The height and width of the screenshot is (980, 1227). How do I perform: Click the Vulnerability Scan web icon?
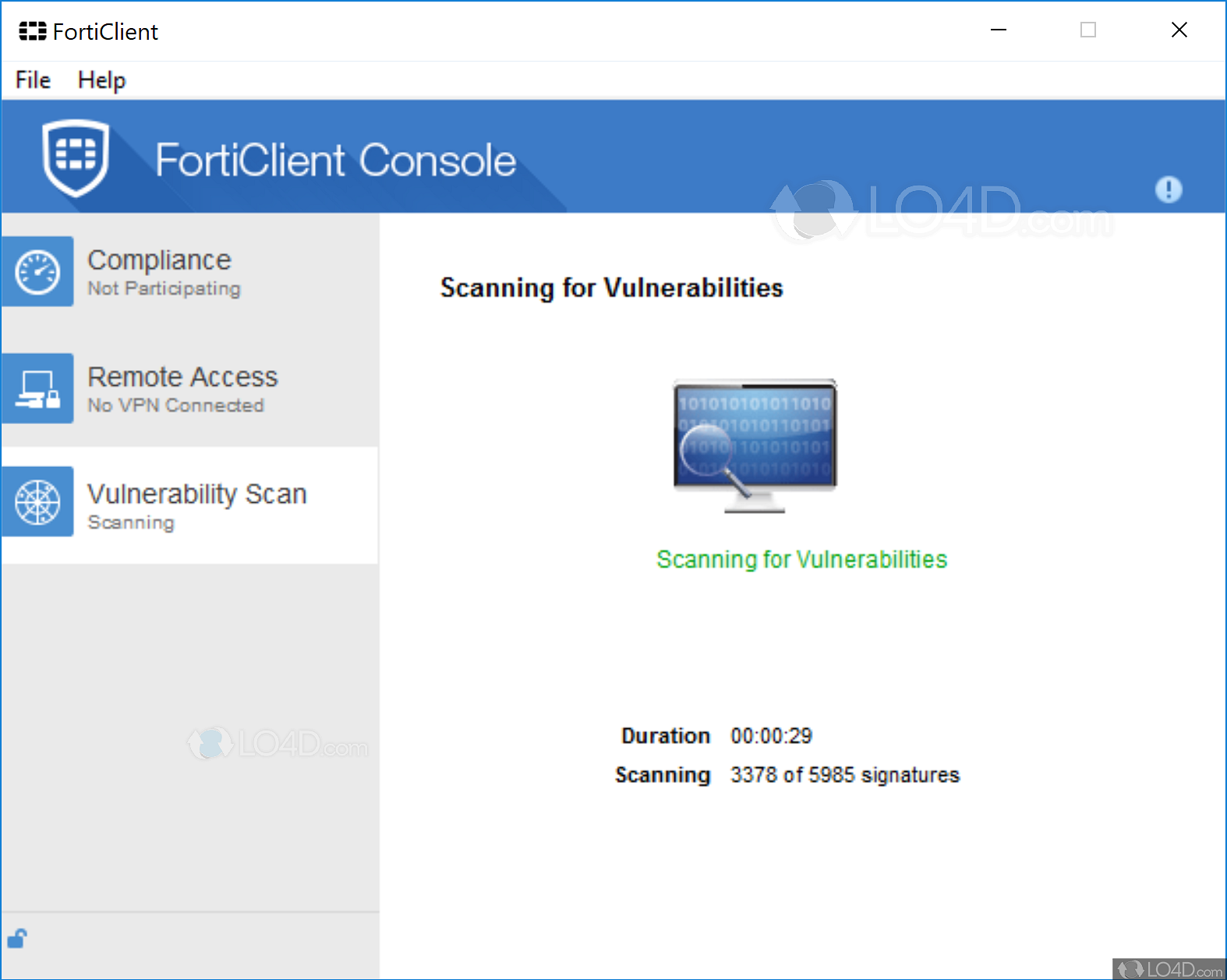click(37, 502)
